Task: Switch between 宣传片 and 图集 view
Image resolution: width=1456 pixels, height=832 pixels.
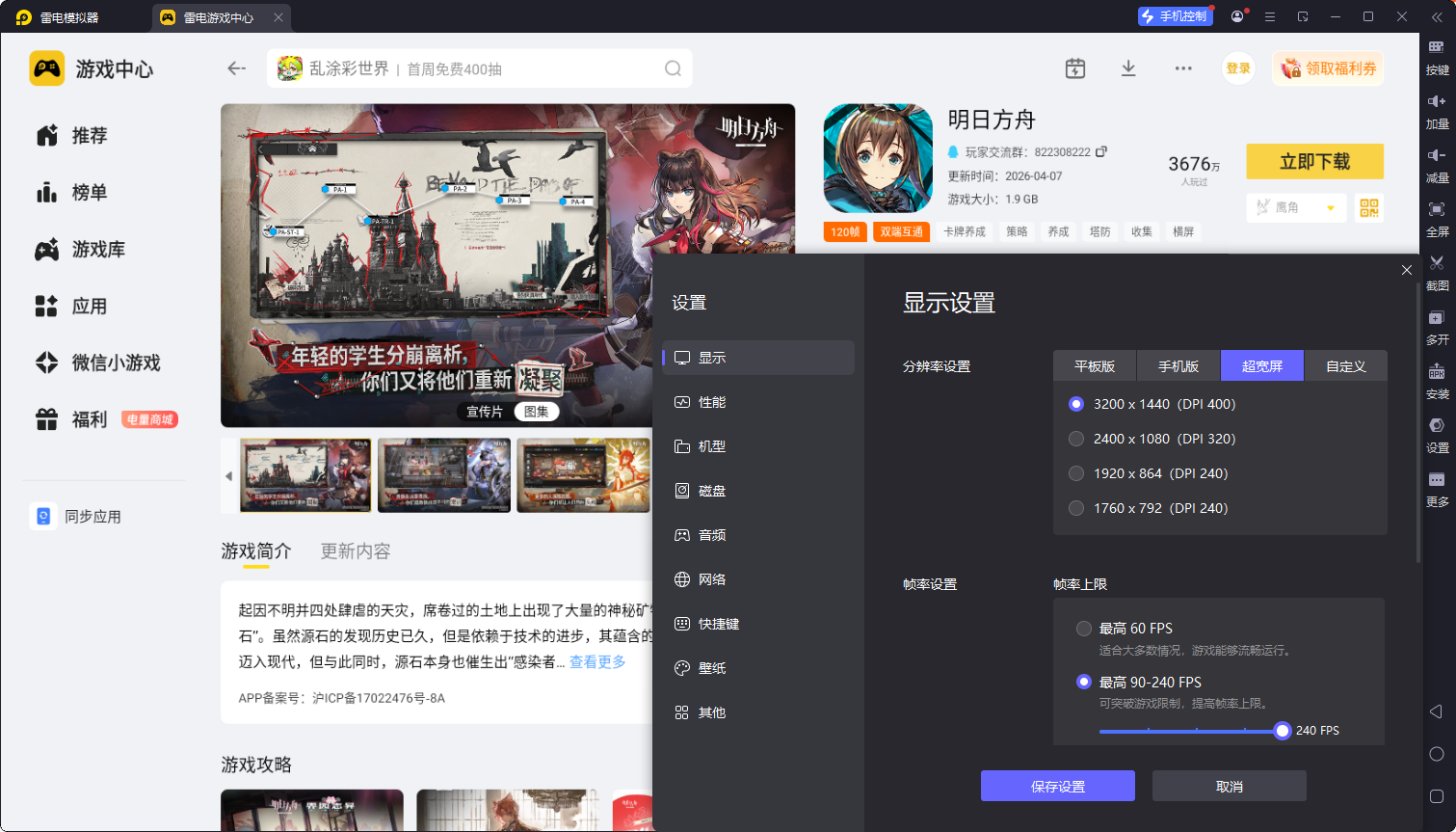Action: 511,412
